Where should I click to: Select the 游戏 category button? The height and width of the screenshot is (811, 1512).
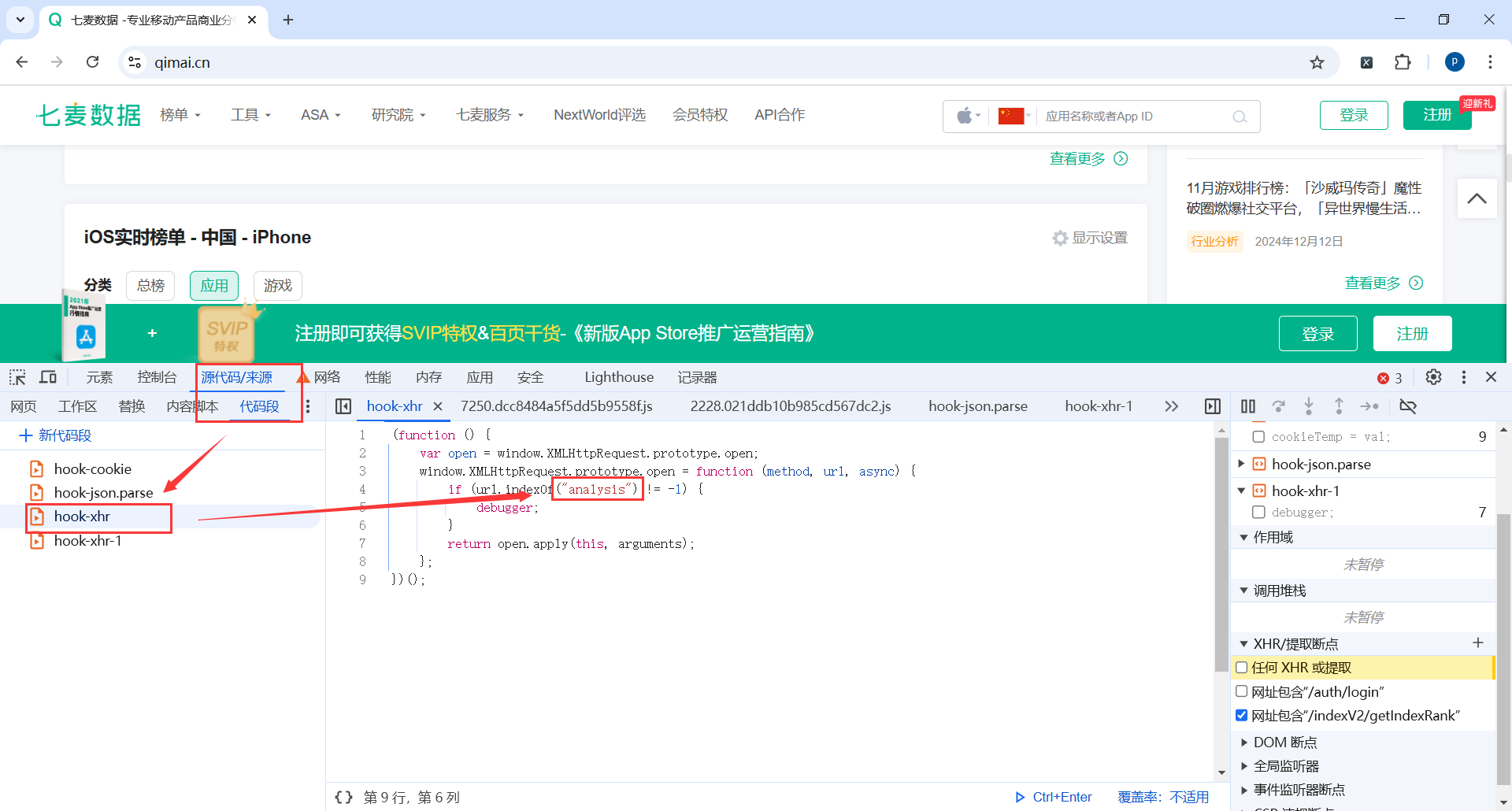click(x=278, y=285)
